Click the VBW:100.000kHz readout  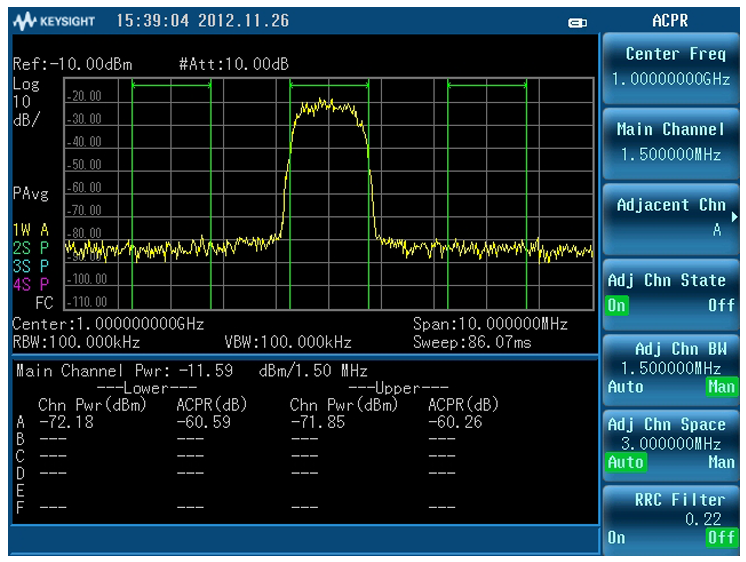point(288,343)
